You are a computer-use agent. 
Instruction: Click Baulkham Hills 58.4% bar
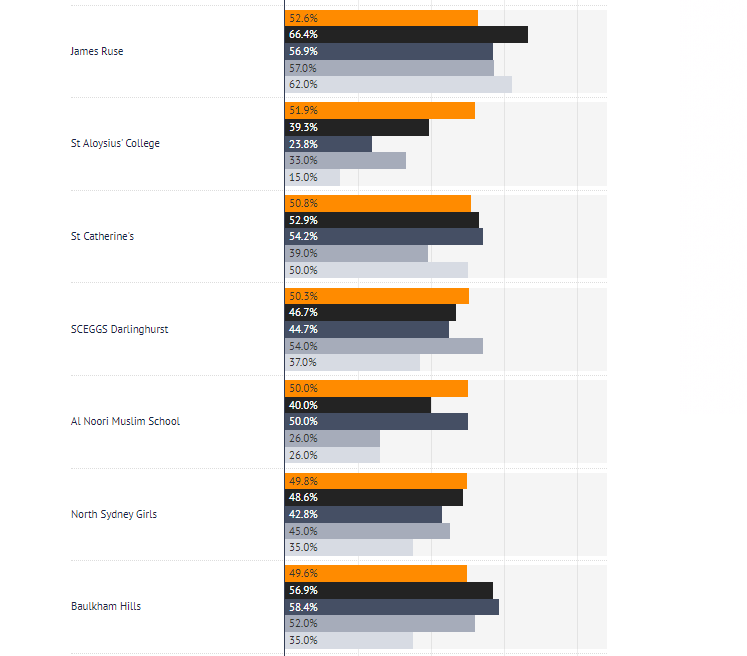[x=392, y=606]
